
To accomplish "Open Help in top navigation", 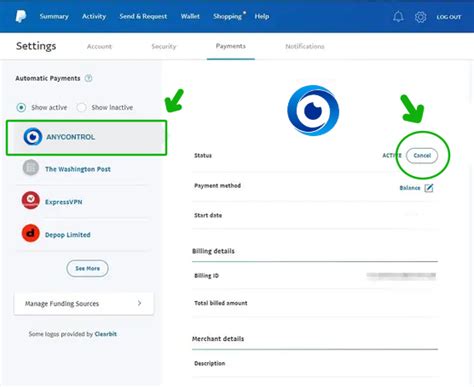I will [x=262, y=16].
